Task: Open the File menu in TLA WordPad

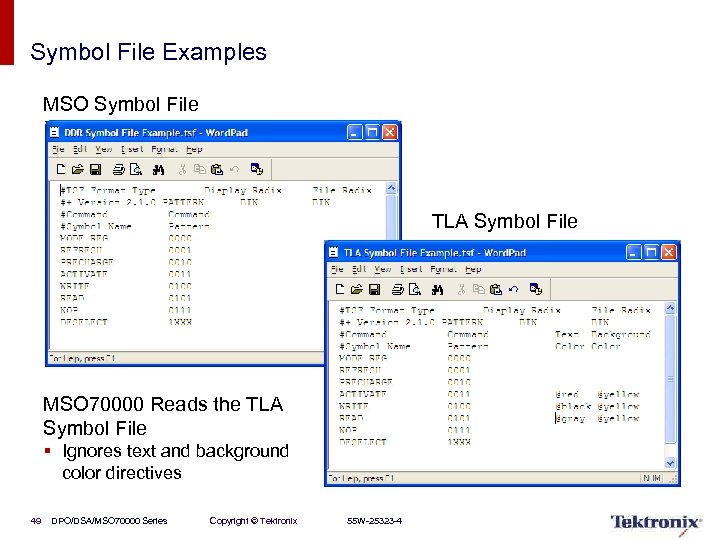Action: (338, 269)
